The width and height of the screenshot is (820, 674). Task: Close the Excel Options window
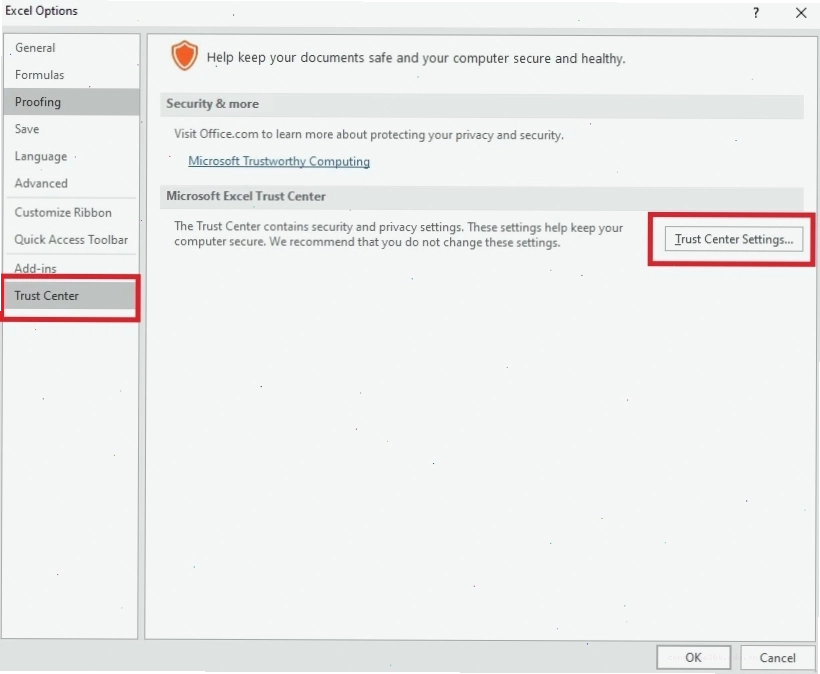click(x=801, y=13)
